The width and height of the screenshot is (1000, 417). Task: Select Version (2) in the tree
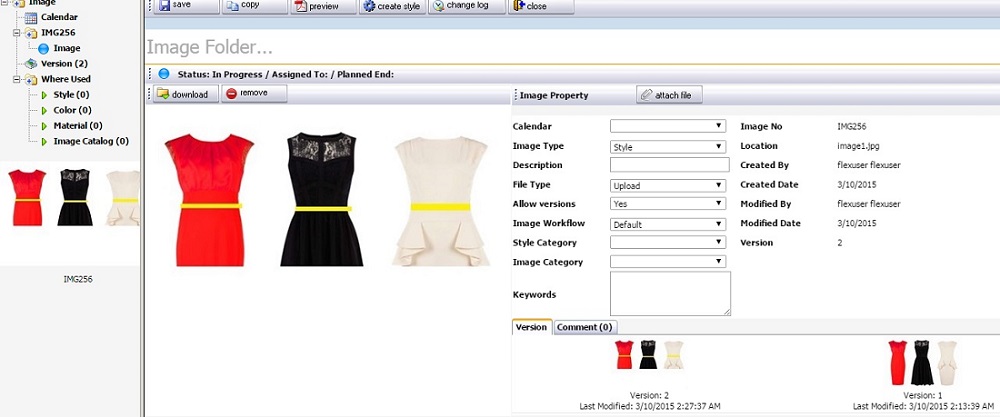[x=64, y=64]
